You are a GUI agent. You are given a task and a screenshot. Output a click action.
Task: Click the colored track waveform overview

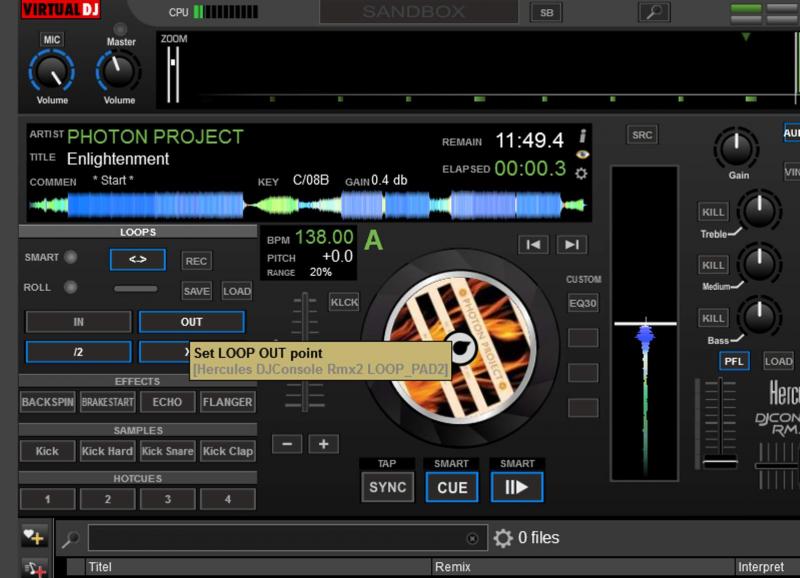point(309,205)
